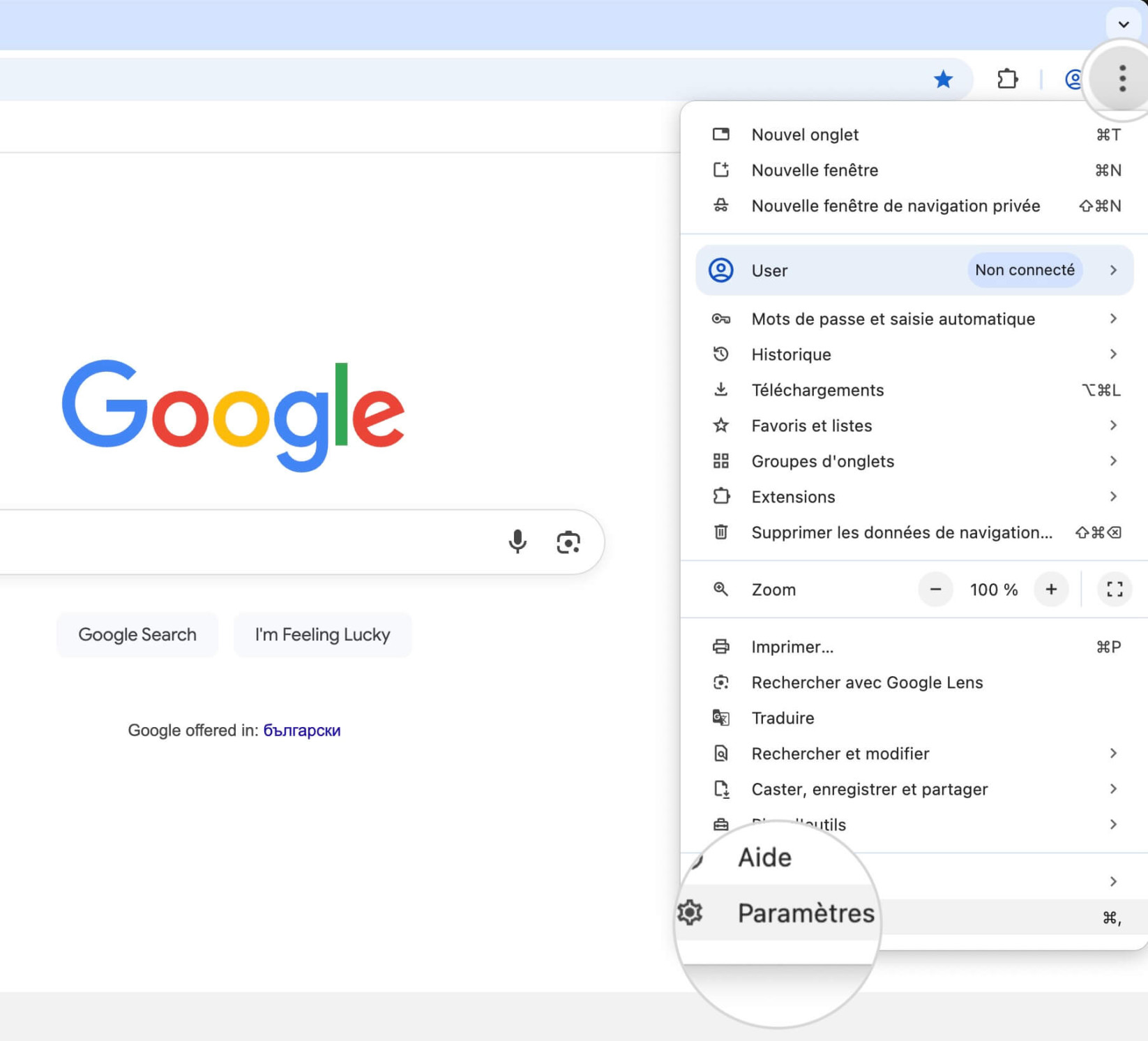Expand the Historique submenu arrow
The image size is (1148, 1041).
(1113, 354)
